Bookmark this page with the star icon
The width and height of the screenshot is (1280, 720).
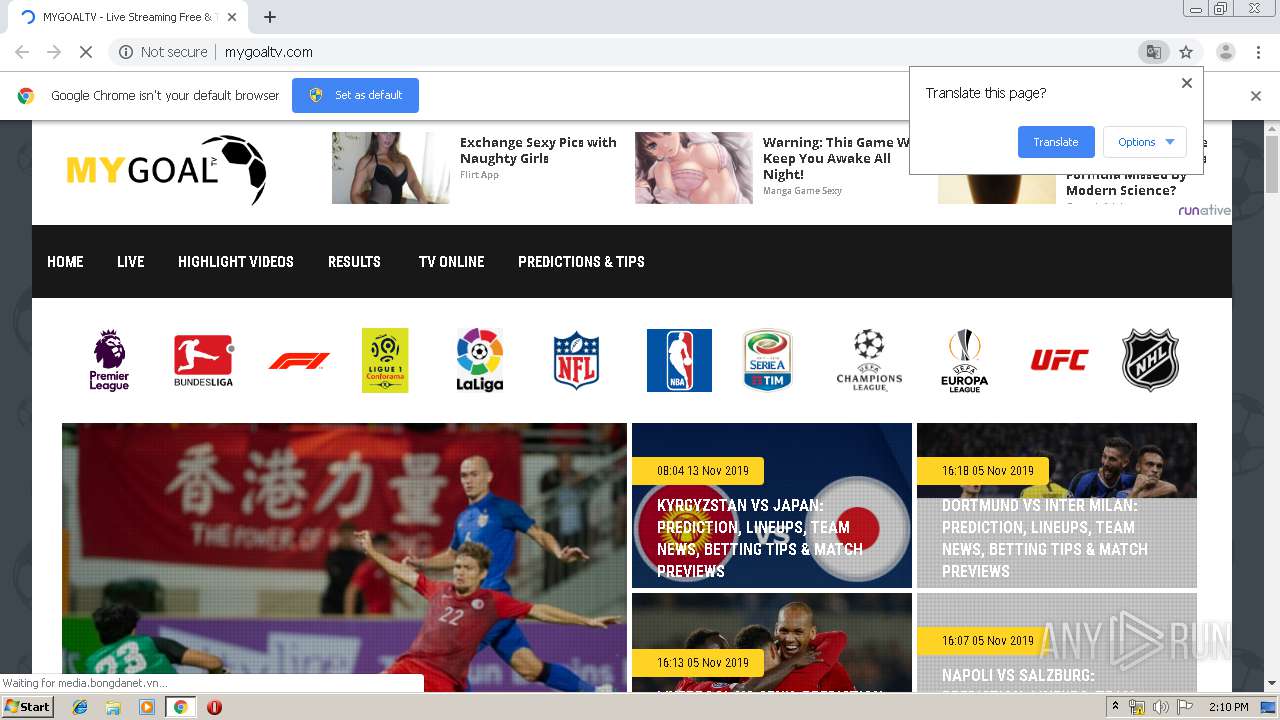coord(1186,52)
